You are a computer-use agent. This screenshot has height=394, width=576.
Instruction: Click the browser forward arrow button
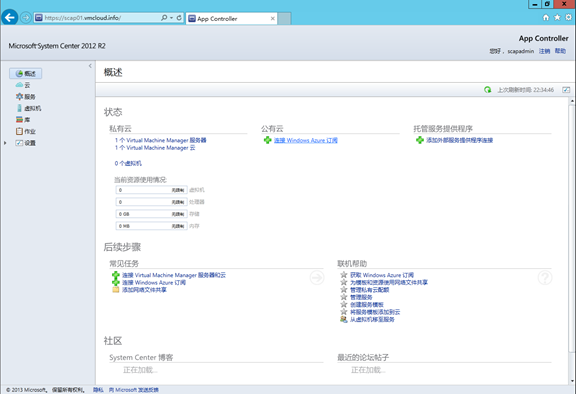point(26,18)
